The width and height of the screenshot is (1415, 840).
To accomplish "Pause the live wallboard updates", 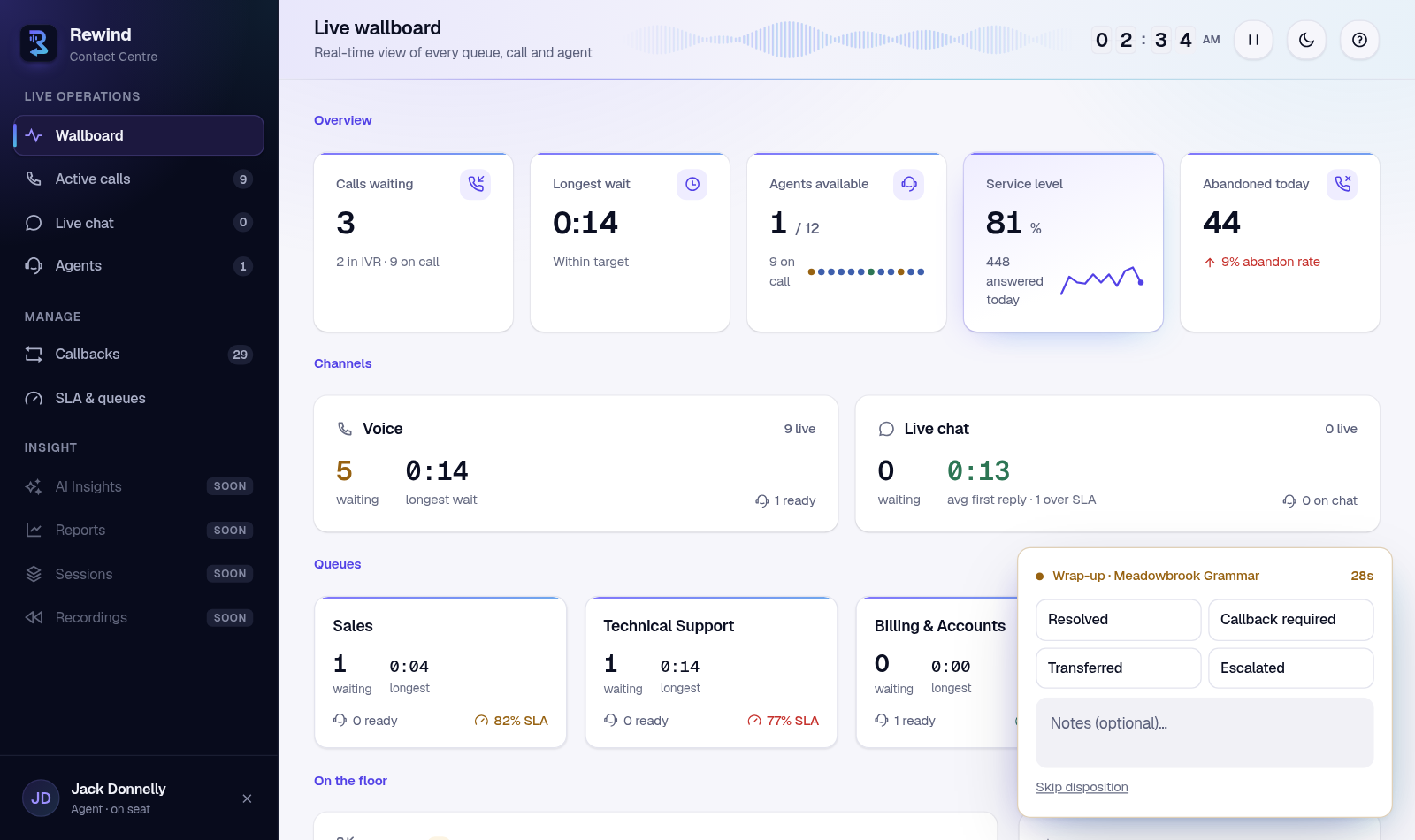I will [1253, 40].
